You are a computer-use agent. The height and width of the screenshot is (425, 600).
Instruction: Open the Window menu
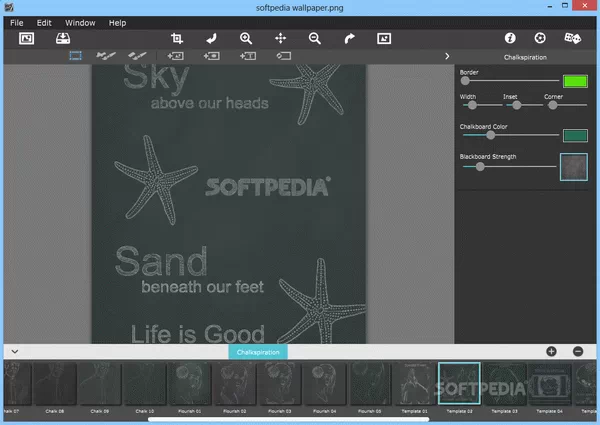coord(80,23)
